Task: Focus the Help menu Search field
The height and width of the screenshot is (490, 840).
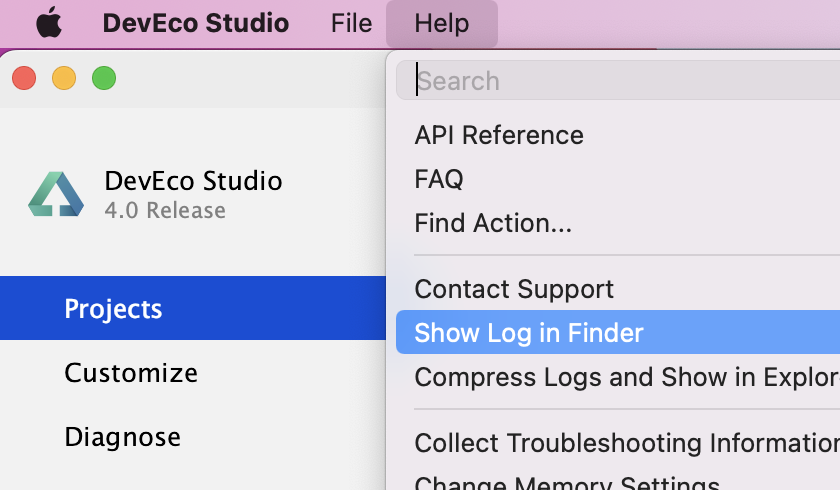Action: click(x=618, y=80)
